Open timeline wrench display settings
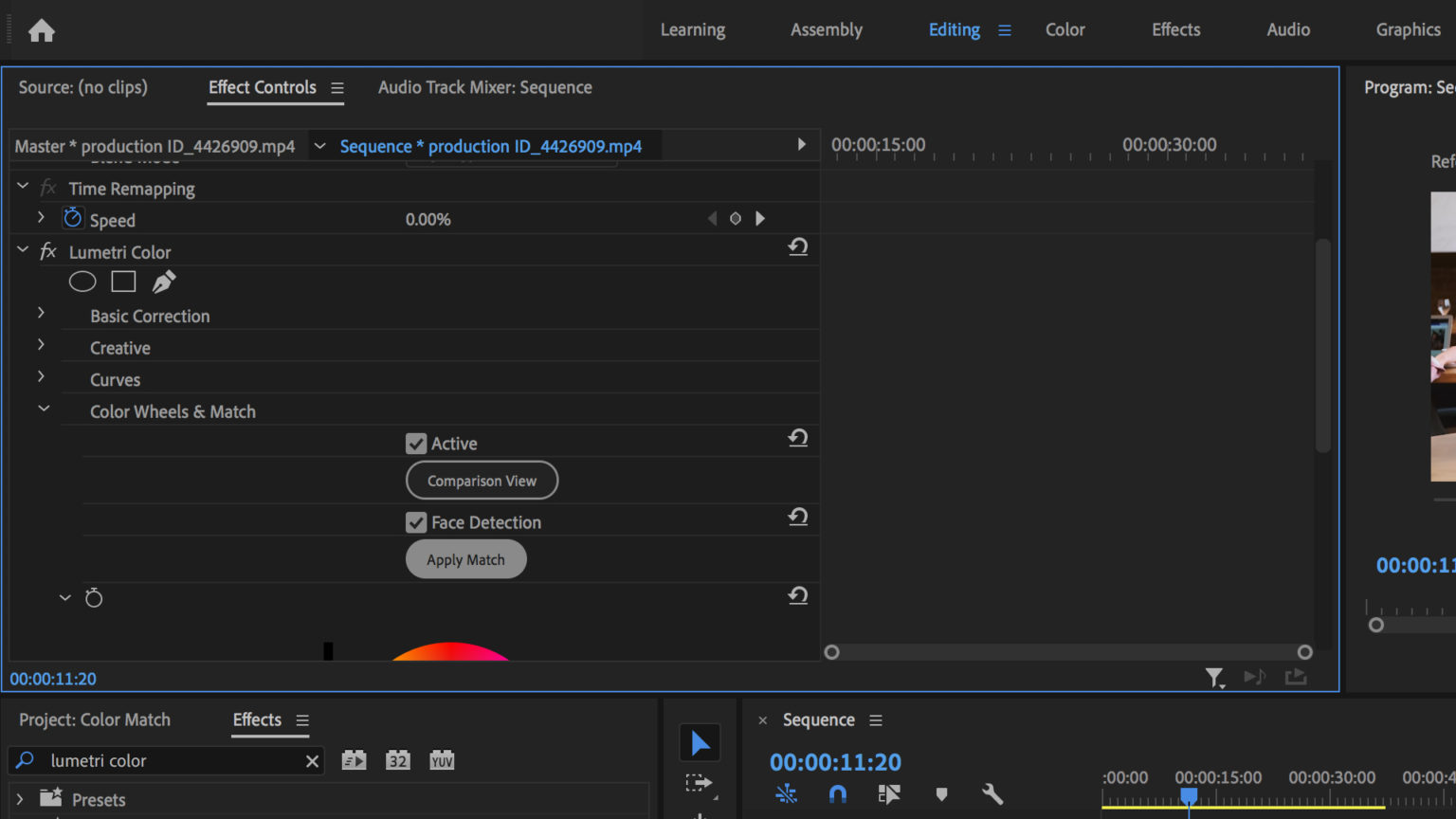Image resolution: width=1456 pixels, height=819 pixels. [x=992, y=794]
